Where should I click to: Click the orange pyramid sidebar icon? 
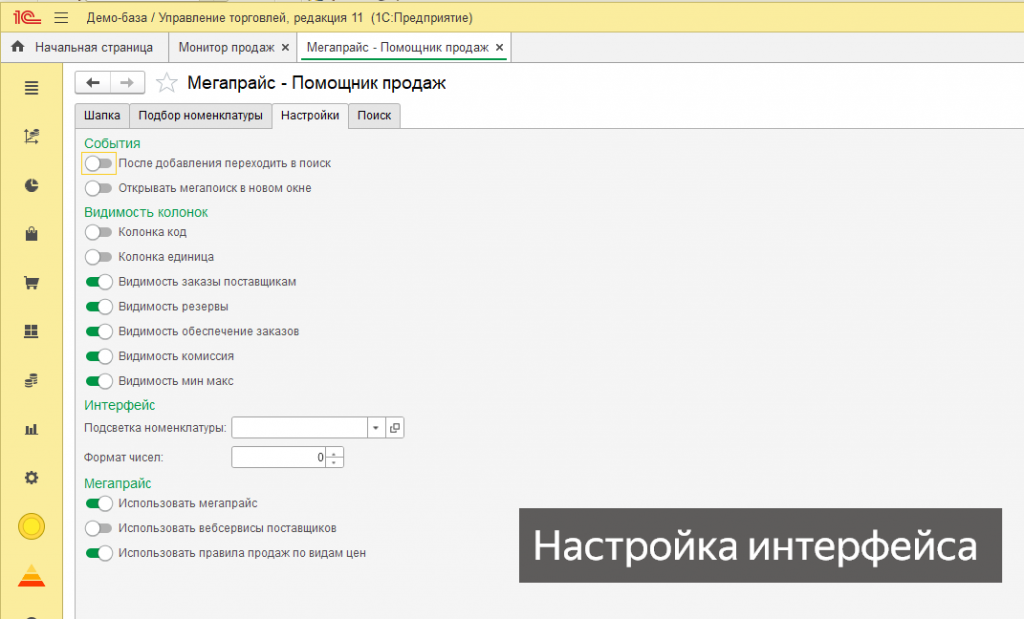pos(31,575)
